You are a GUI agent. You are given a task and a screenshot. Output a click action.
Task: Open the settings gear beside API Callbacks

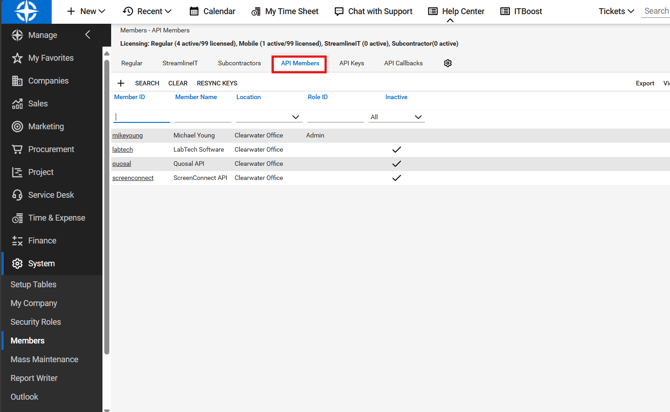[x=448, y=63]
